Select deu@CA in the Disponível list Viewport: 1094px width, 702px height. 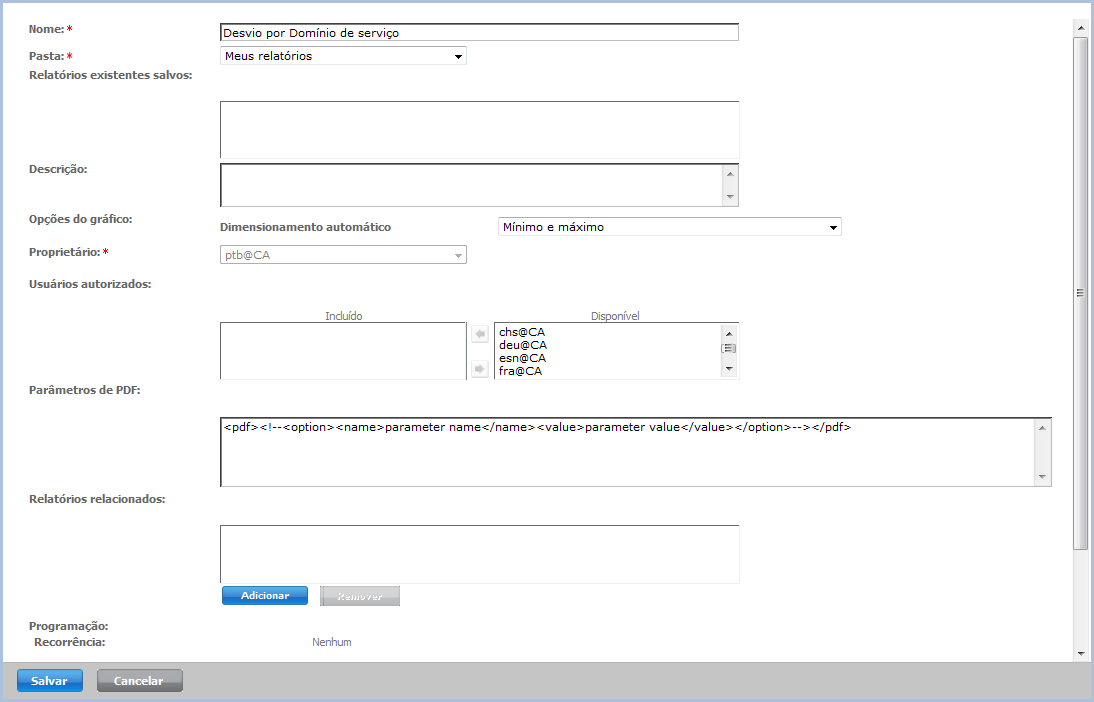tap(523, 345)
